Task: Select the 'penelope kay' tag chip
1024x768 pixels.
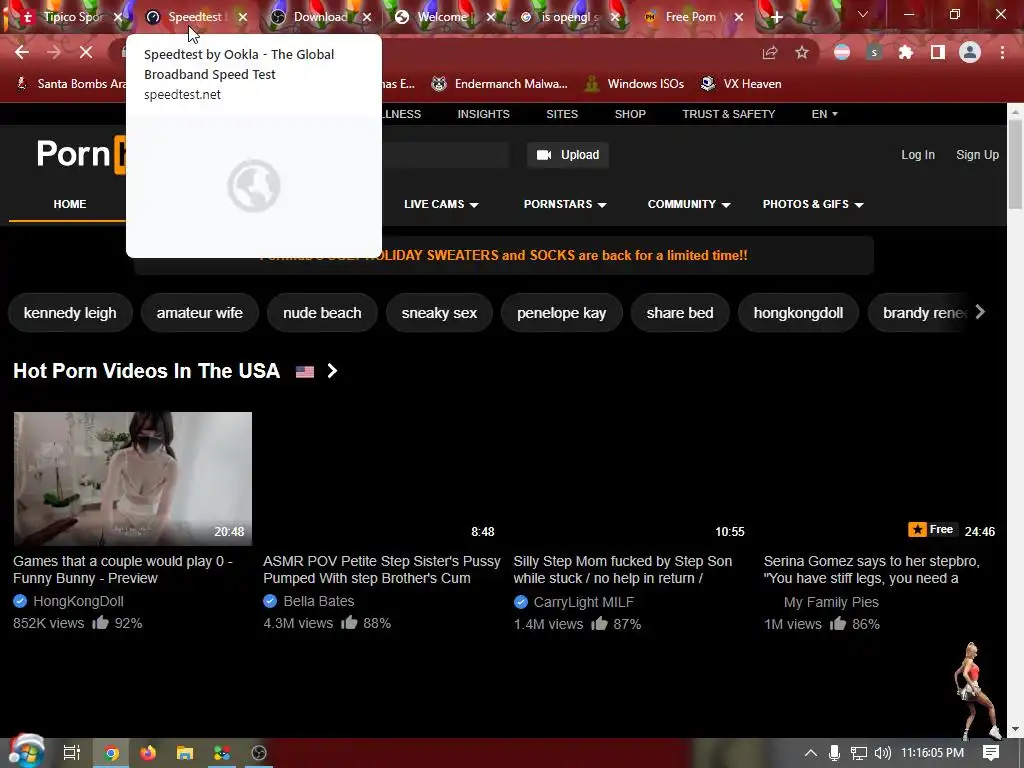Action: tap(562, 313)
